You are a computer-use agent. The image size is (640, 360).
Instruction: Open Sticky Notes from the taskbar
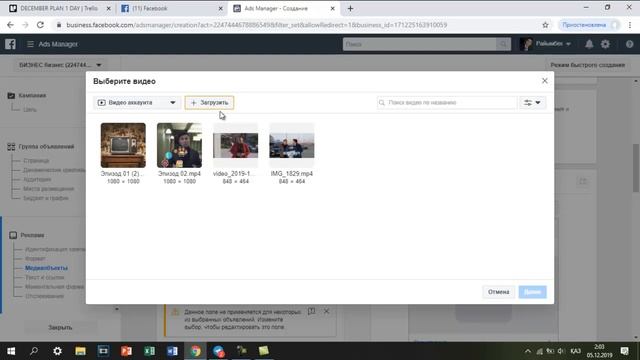click(x=264, y=351)
